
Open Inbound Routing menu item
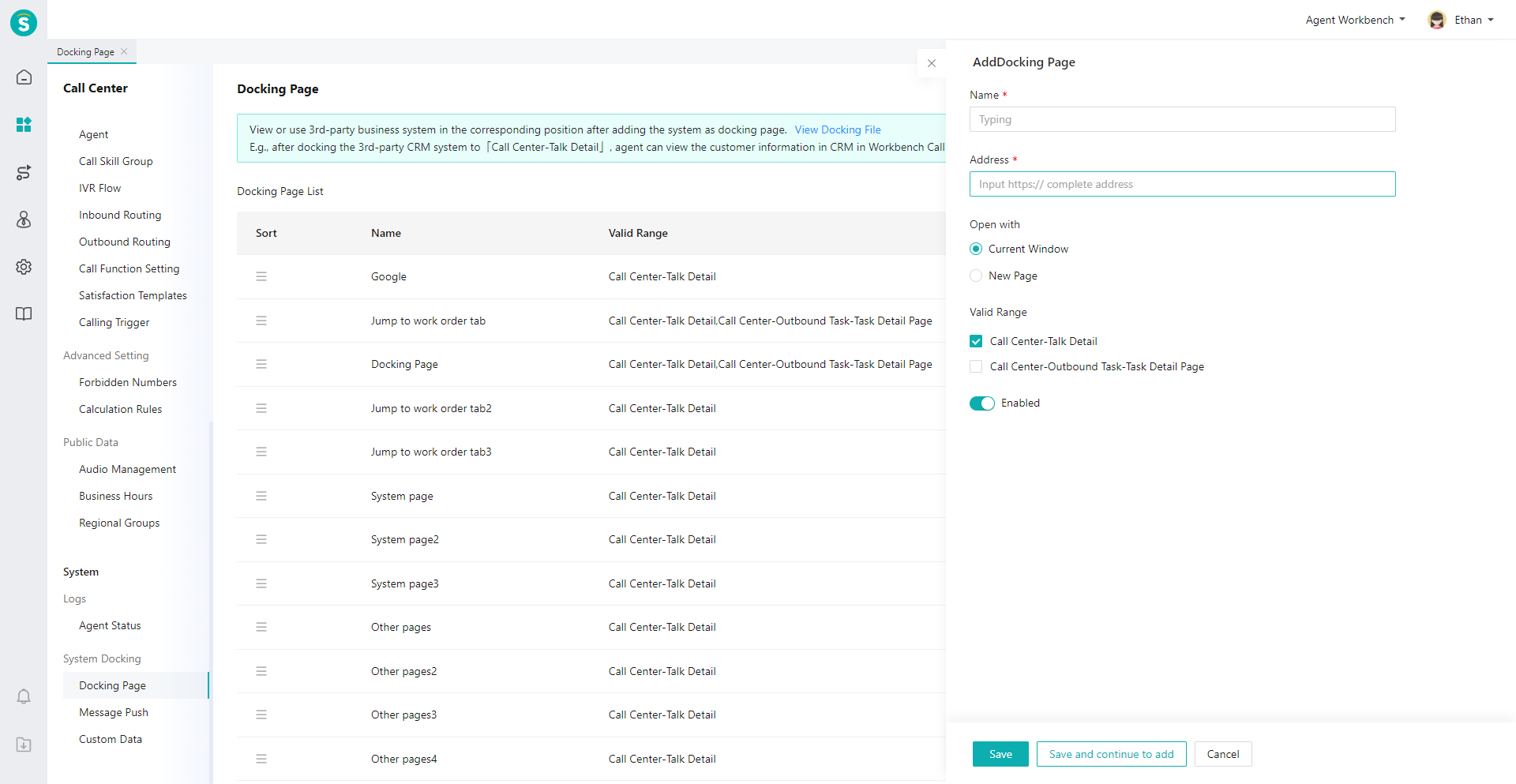point(120,215)
